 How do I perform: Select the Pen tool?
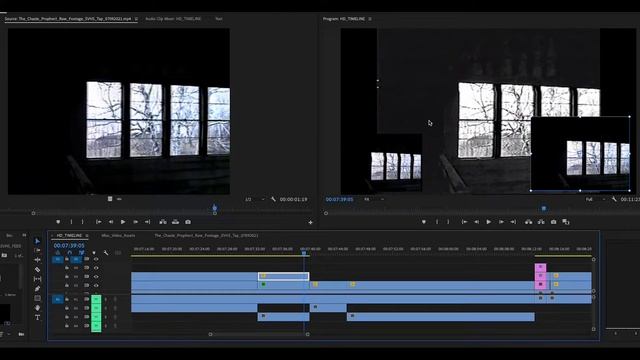(37, 289)
